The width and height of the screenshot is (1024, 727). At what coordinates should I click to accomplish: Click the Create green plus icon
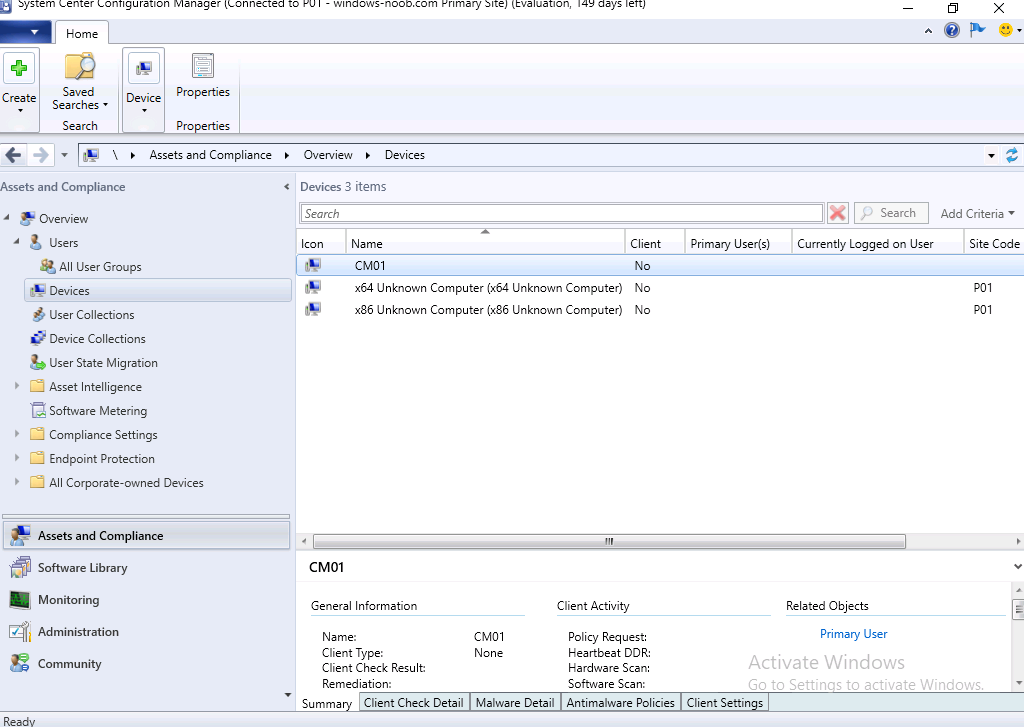[x=19, y=68]
